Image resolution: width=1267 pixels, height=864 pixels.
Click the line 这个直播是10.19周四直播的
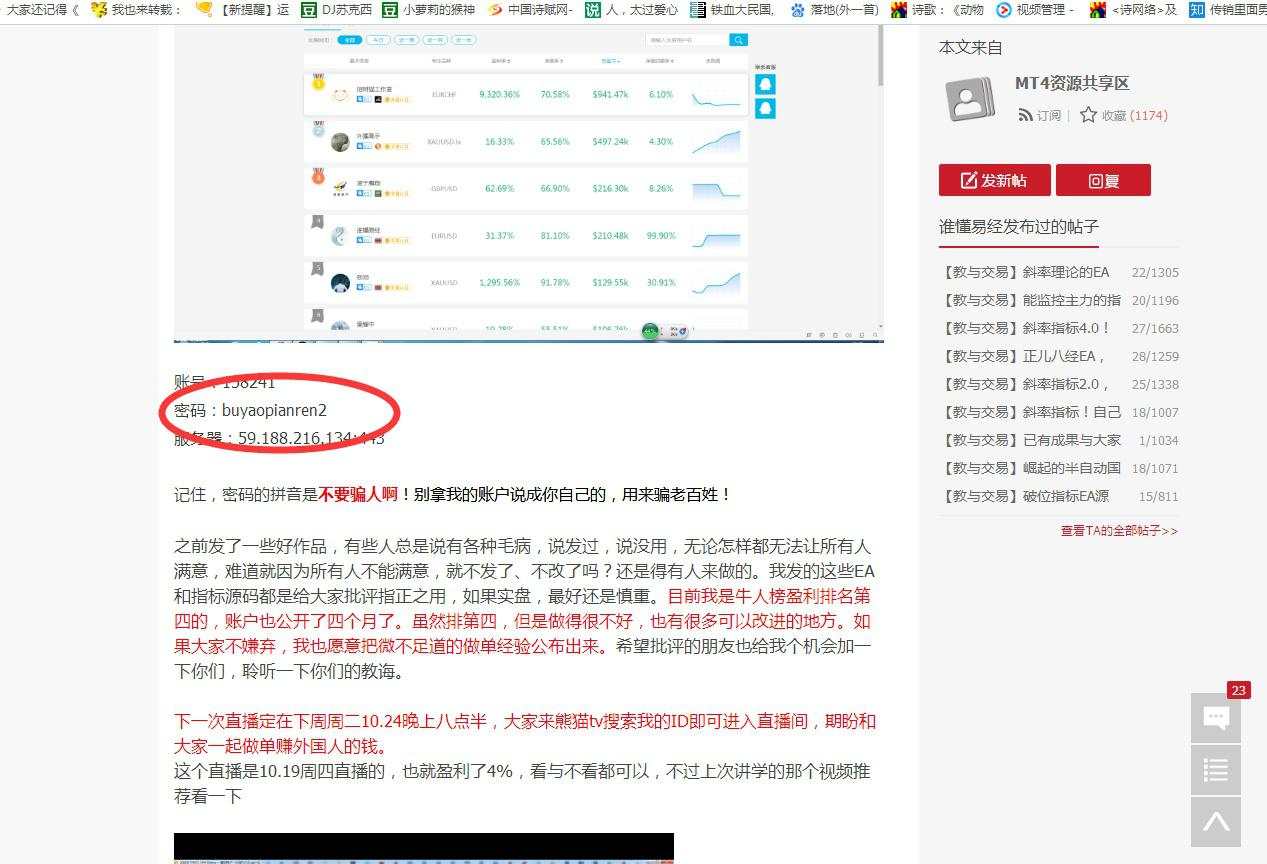pos(522,784)
